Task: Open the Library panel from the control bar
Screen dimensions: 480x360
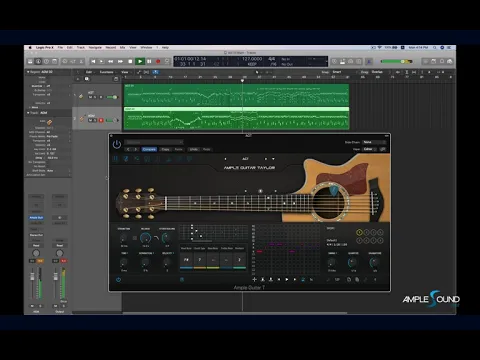Action: pos(30,61)
